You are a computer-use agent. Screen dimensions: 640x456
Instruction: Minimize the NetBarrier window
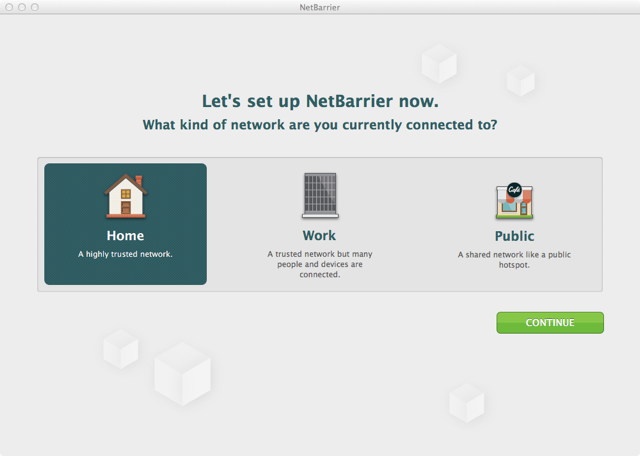tap(22, 7)
